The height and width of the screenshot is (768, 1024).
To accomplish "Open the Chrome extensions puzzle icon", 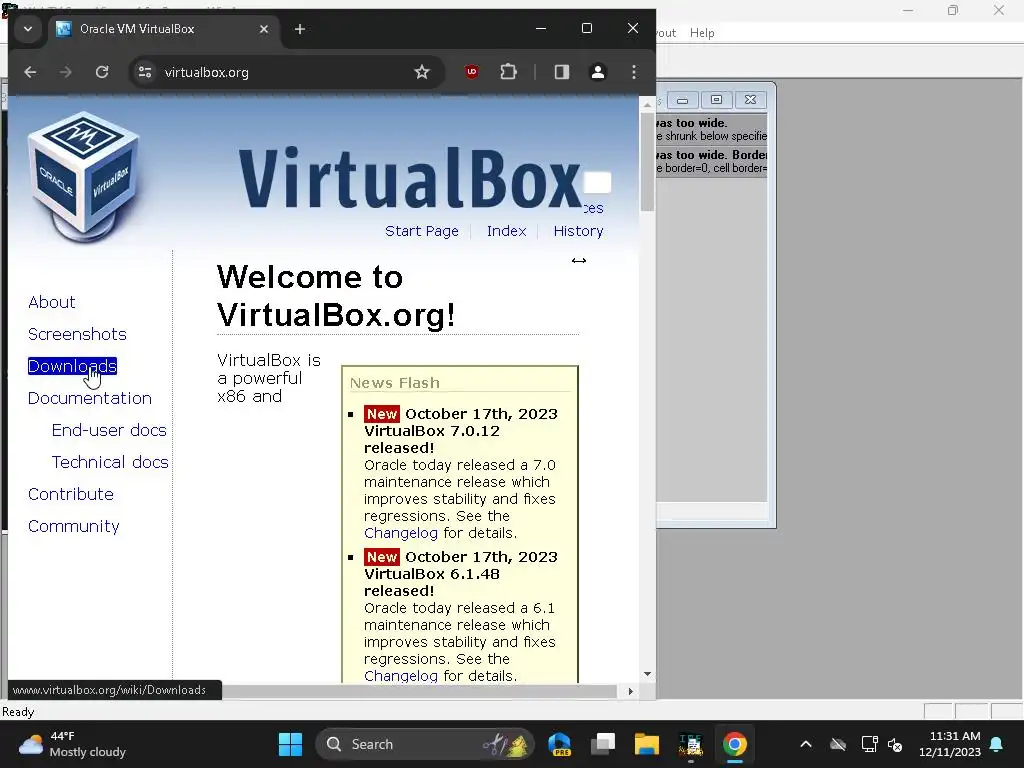I will click(508, 72).
